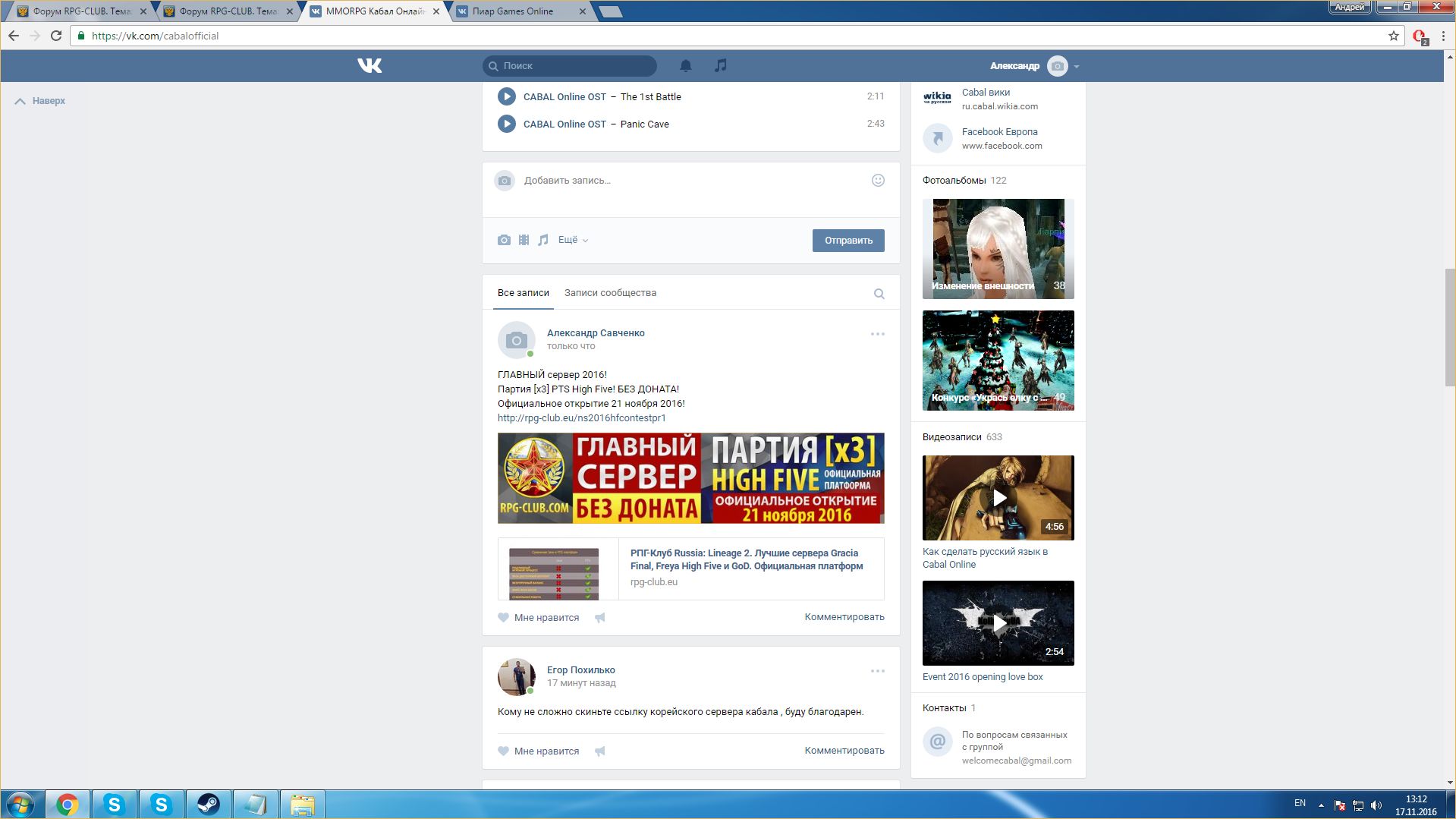The width and height of the screenshot is (1456, 819).
Task: Search wall posts with the magnifier icon
Action: 879,294
